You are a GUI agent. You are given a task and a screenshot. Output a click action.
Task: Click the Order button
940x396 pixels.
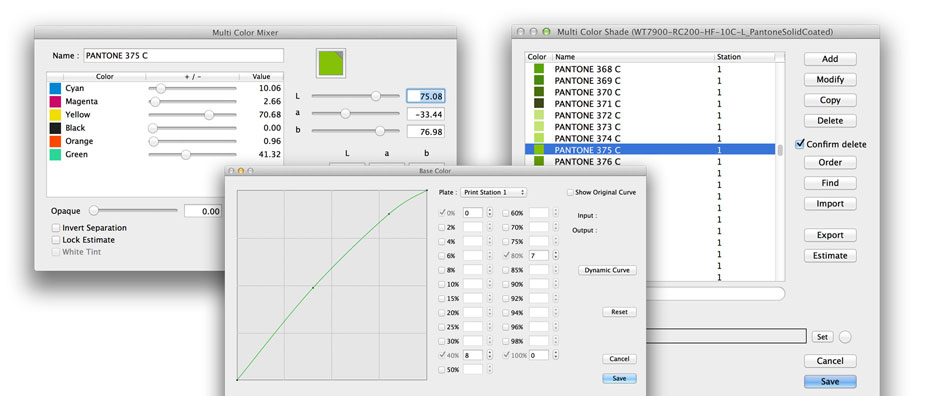(x=830, y=162)
